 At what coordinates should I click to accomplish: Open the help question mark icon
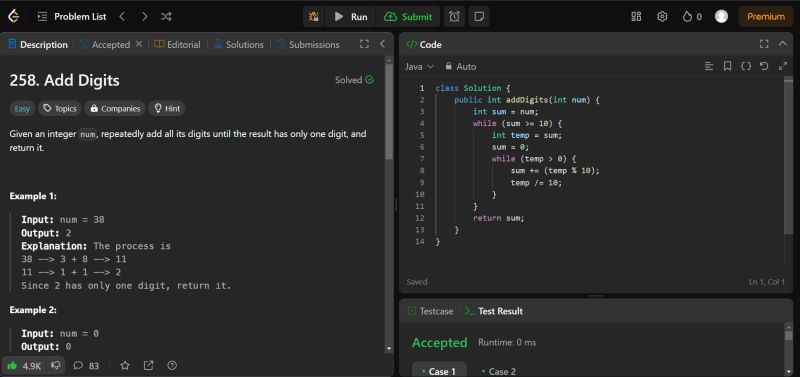point(172,365)
